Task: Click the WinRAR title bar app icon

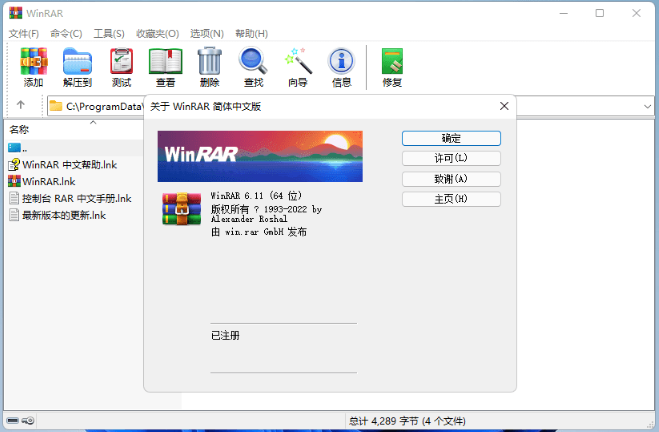Action: [16, 13]
